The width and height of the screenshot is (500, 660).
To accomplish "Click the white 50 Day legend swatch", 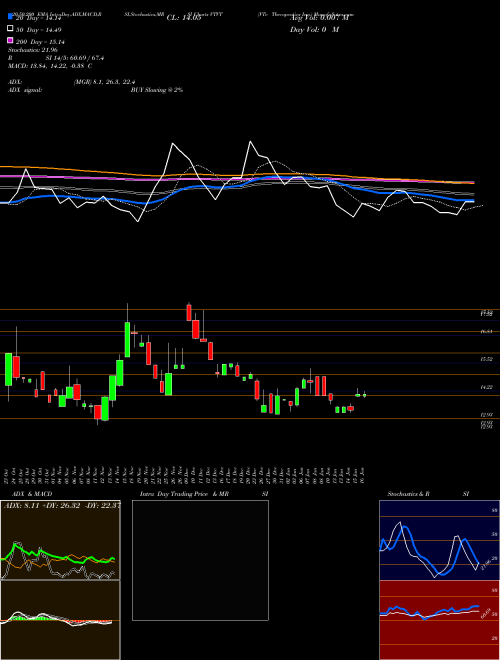I will coord(10,29).
